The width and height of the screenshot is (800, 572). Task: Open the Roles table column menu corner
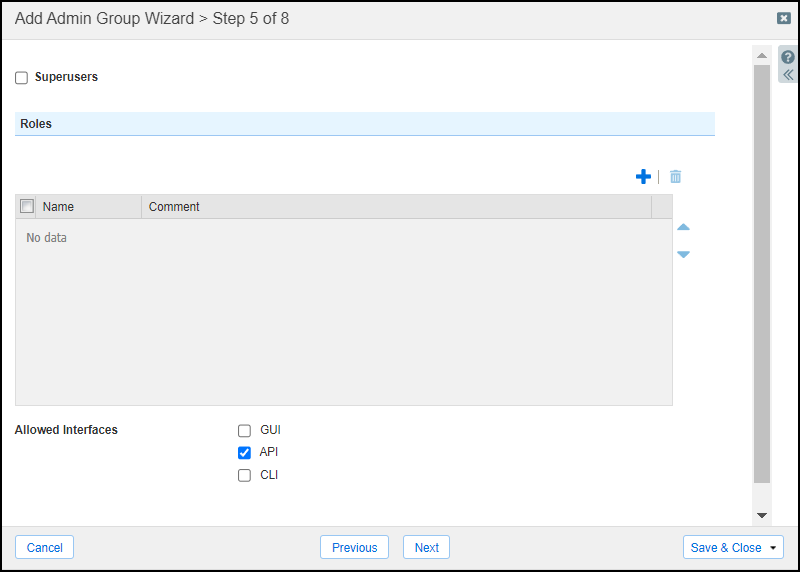pyautogui.click(x=661, y=207)
